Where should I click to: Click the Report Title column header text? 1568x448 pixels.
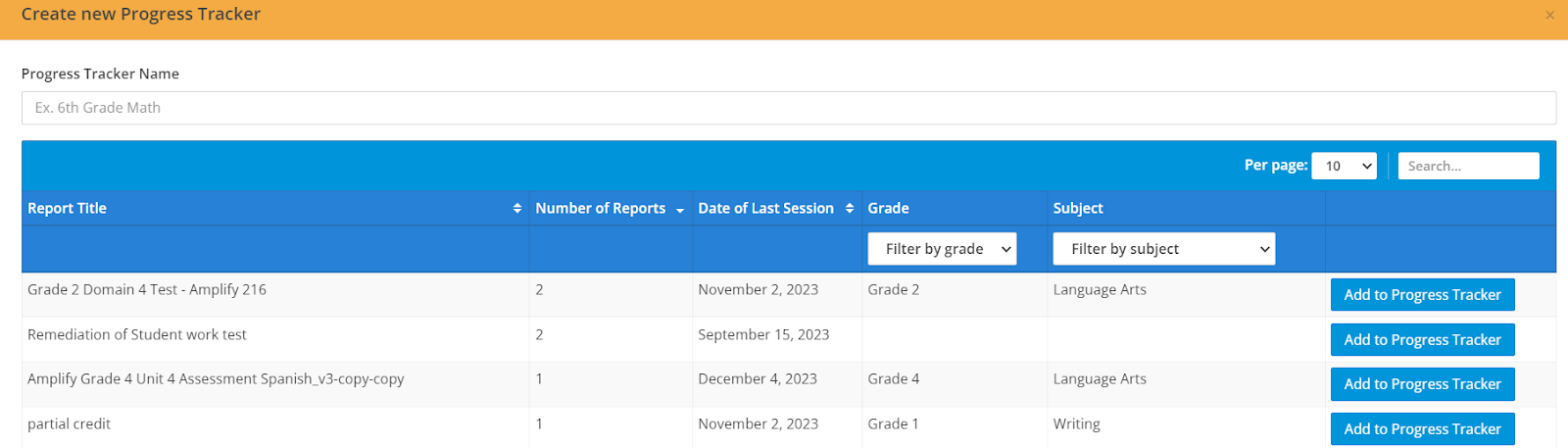[x=67, y=209]
